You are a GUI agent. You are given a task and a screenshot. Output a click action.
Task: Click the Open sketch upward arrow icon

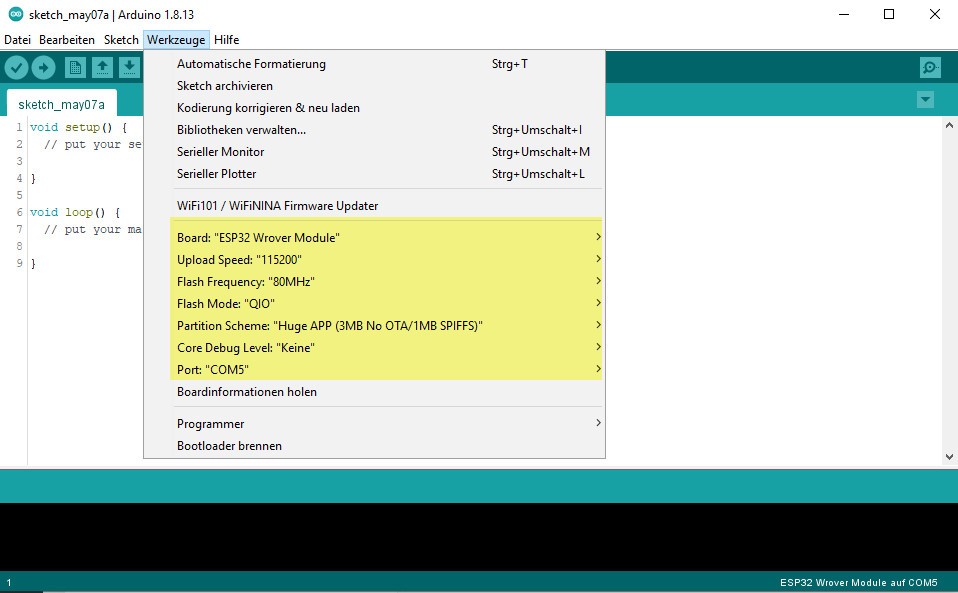coord(102,68)
